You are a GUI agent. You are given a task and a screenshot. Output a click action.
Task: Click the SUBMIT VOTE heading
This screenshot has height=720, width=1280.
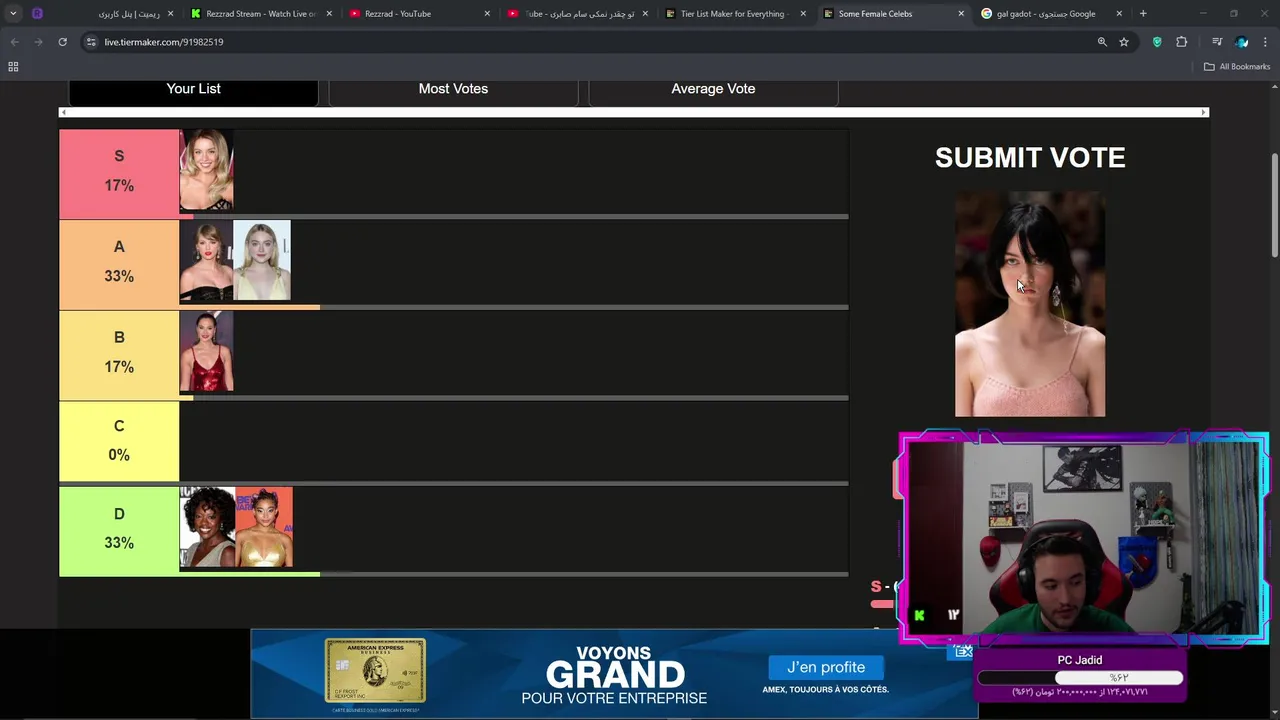coord(1030,158)
